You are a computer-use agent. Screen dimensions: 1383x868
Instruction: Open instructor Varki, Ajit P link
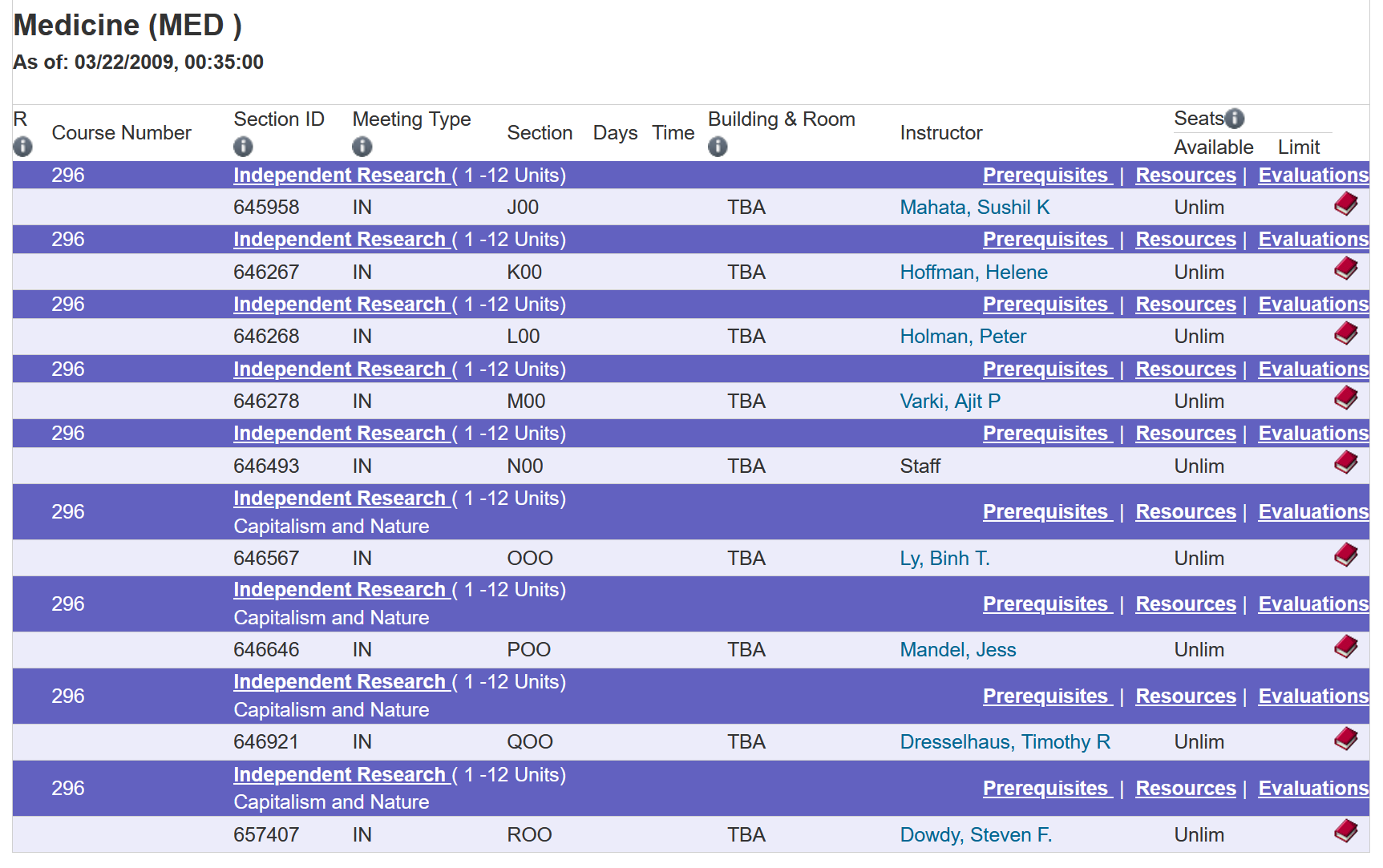[x=950, y=401]
